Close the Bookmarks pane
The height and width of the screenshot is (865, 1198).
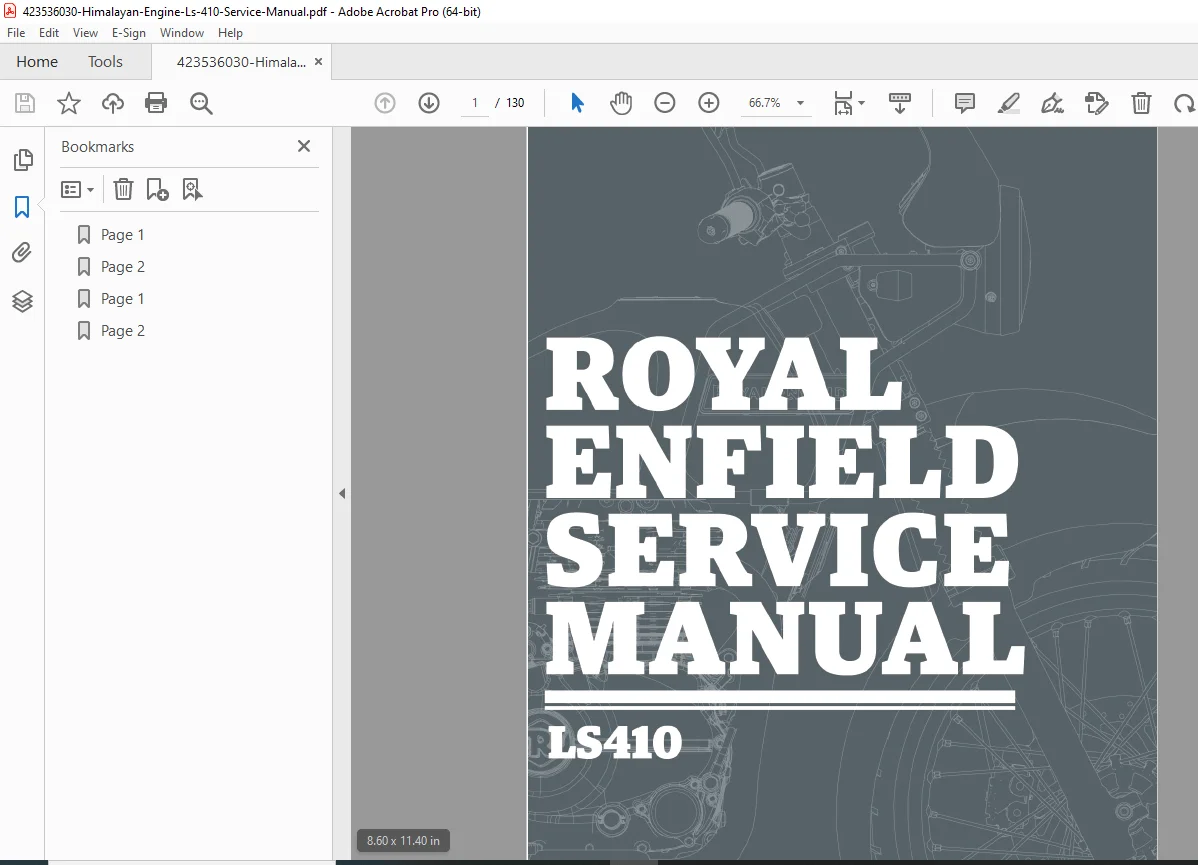coord(304,146)
